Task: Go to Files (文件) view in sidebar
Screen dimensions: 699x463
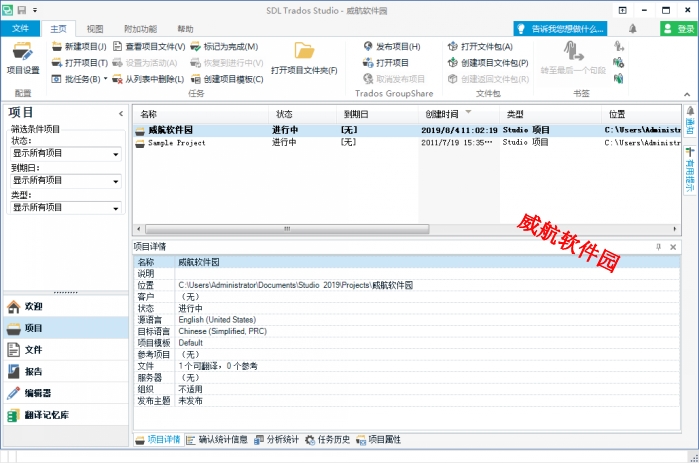Action: 66,350
